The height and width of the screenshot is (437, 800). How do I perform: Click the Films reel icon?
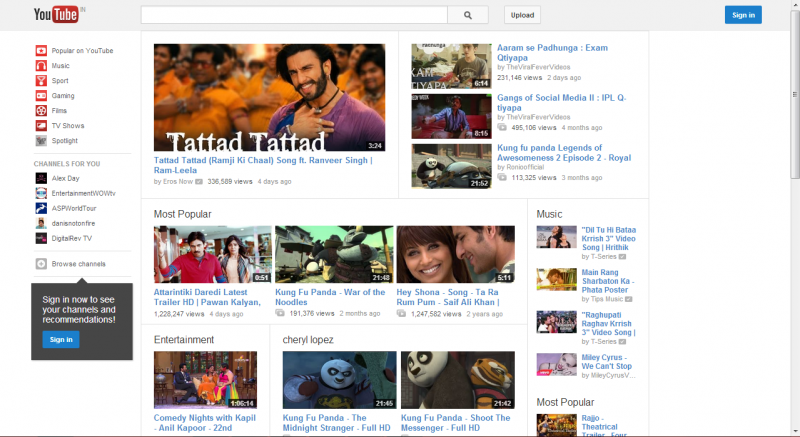click(41, 111)
